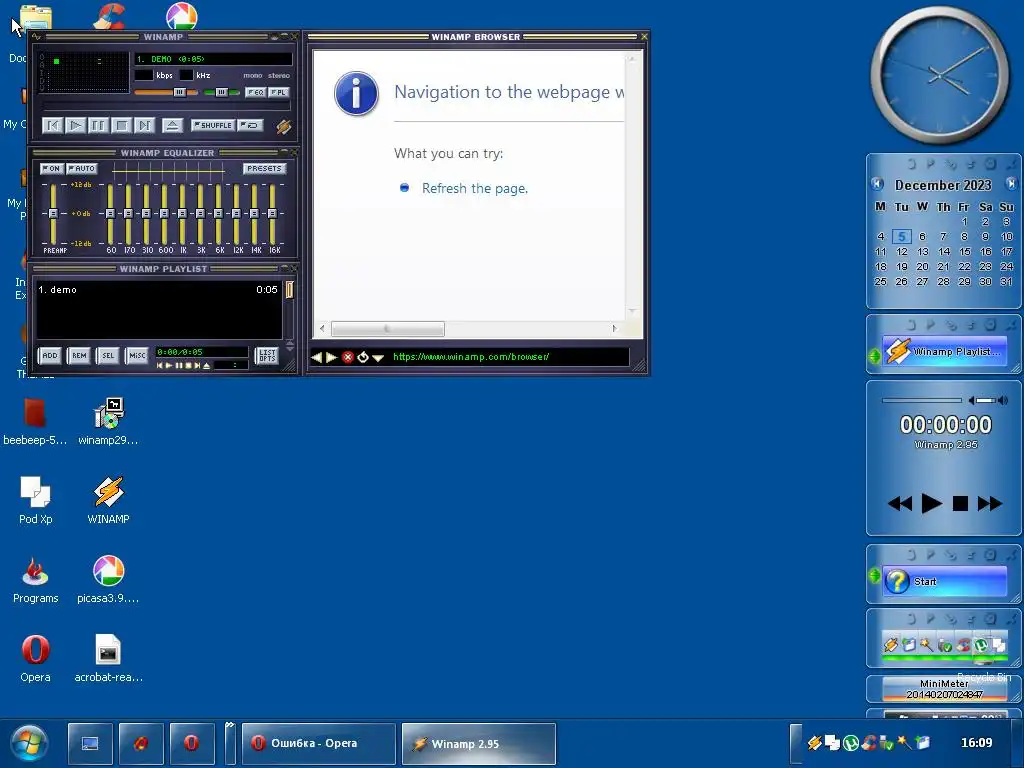The image size is (1024, 768).
Task: Pause playback in Winamp main window
Action: (98, 125)
